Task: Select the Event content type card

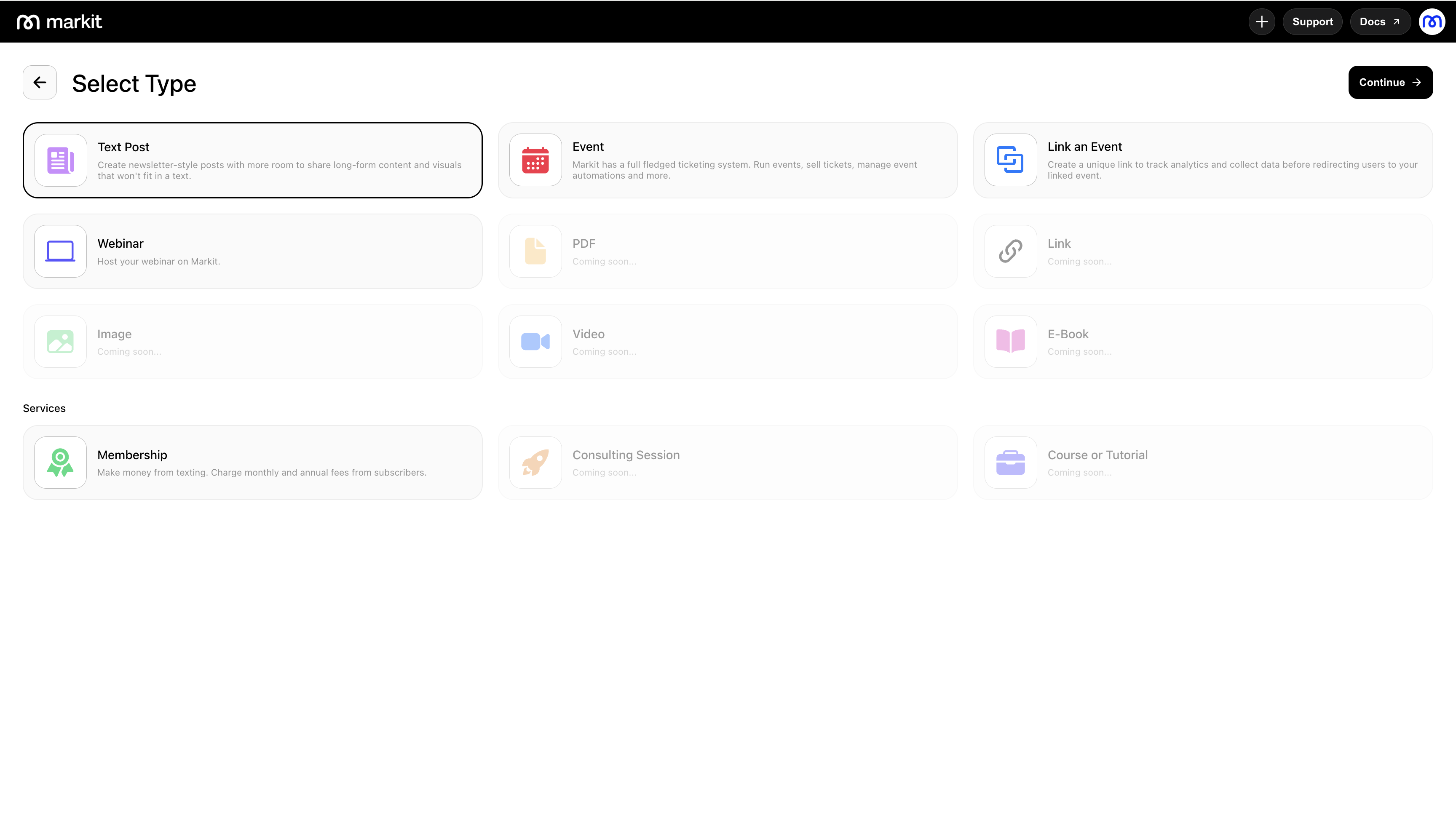Action: [728, 161]
